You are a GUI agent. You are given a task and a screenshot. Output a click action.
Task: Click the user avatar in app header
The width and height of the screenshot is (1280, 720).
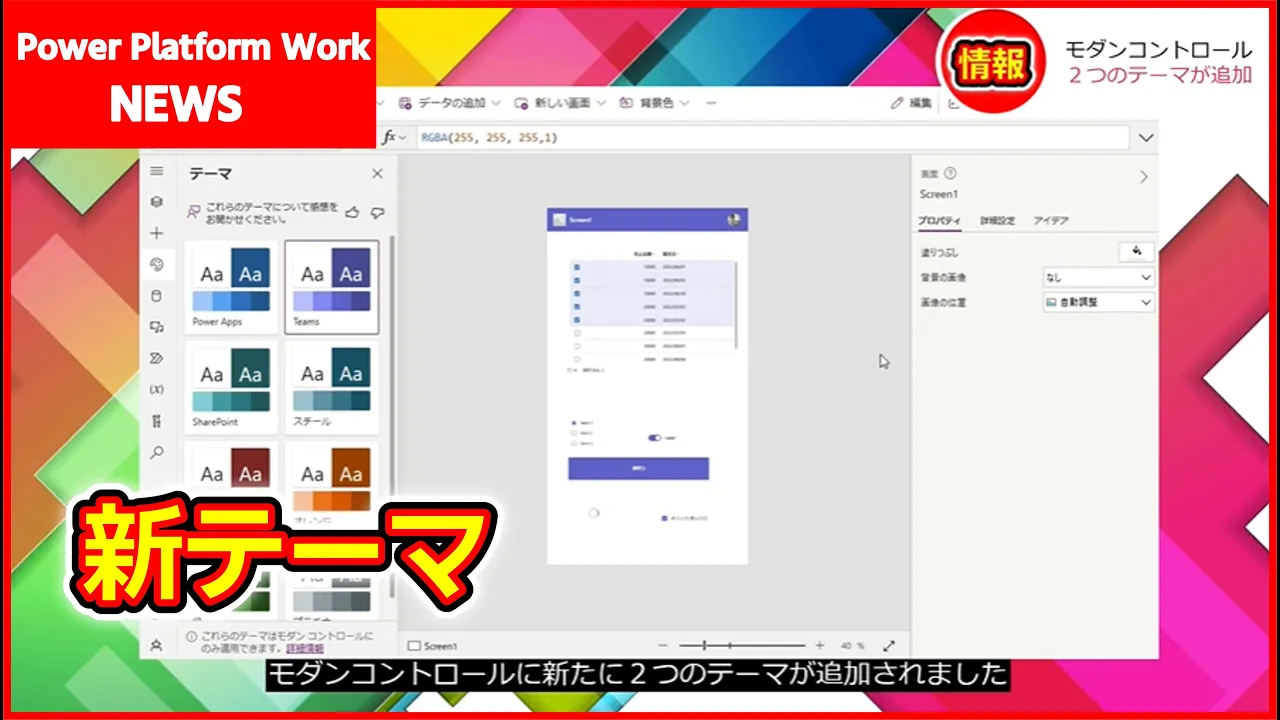[x=733, y=220]
